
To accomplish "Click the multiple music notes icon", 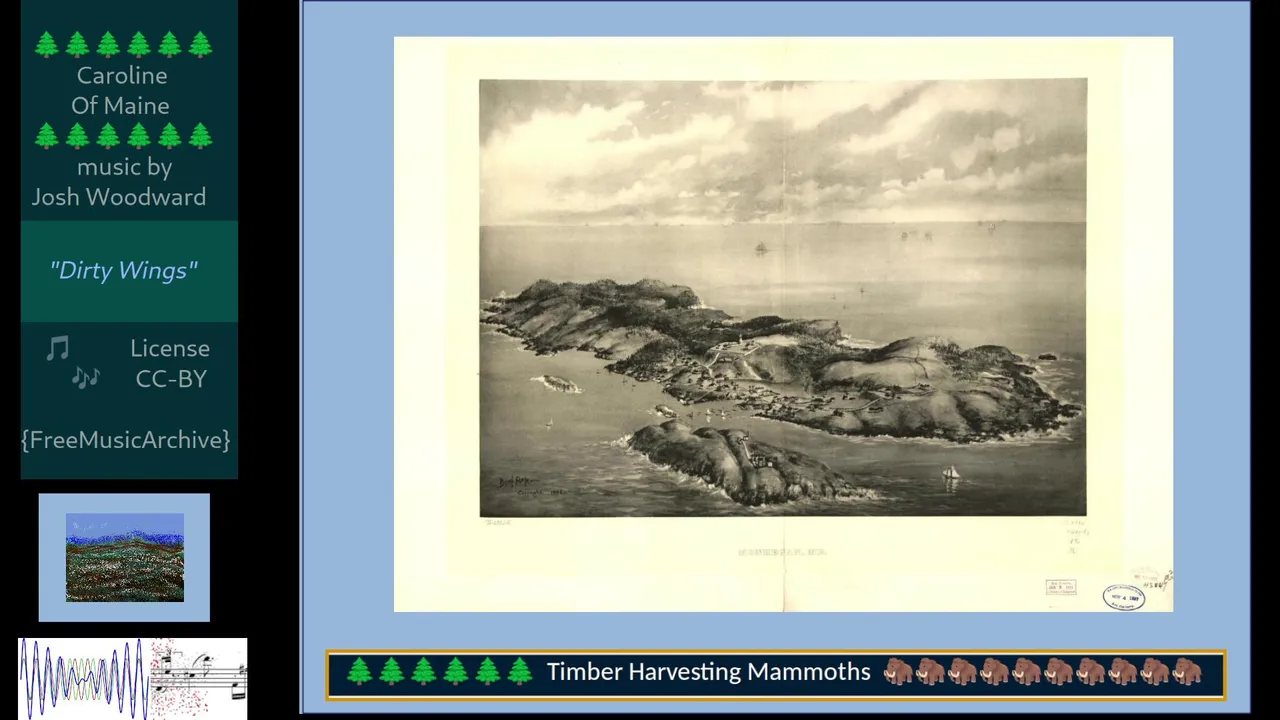I will pos(86,377).
